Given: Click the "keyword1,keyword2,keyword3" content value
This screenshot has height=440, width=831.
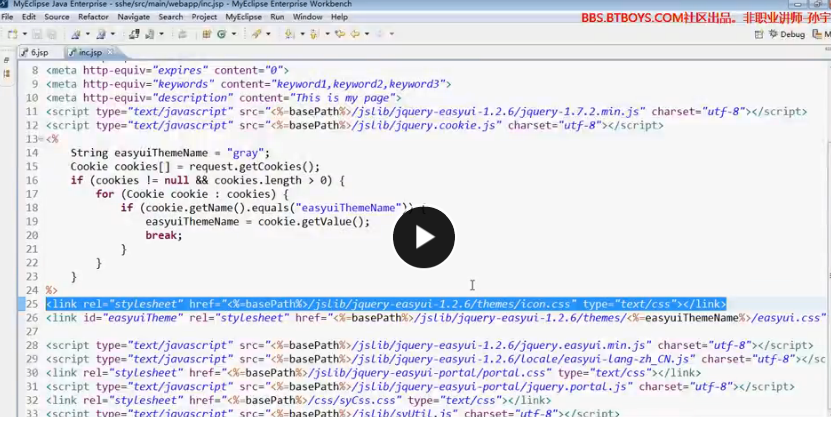Looking at the screenshot, I should click(361, 84).
